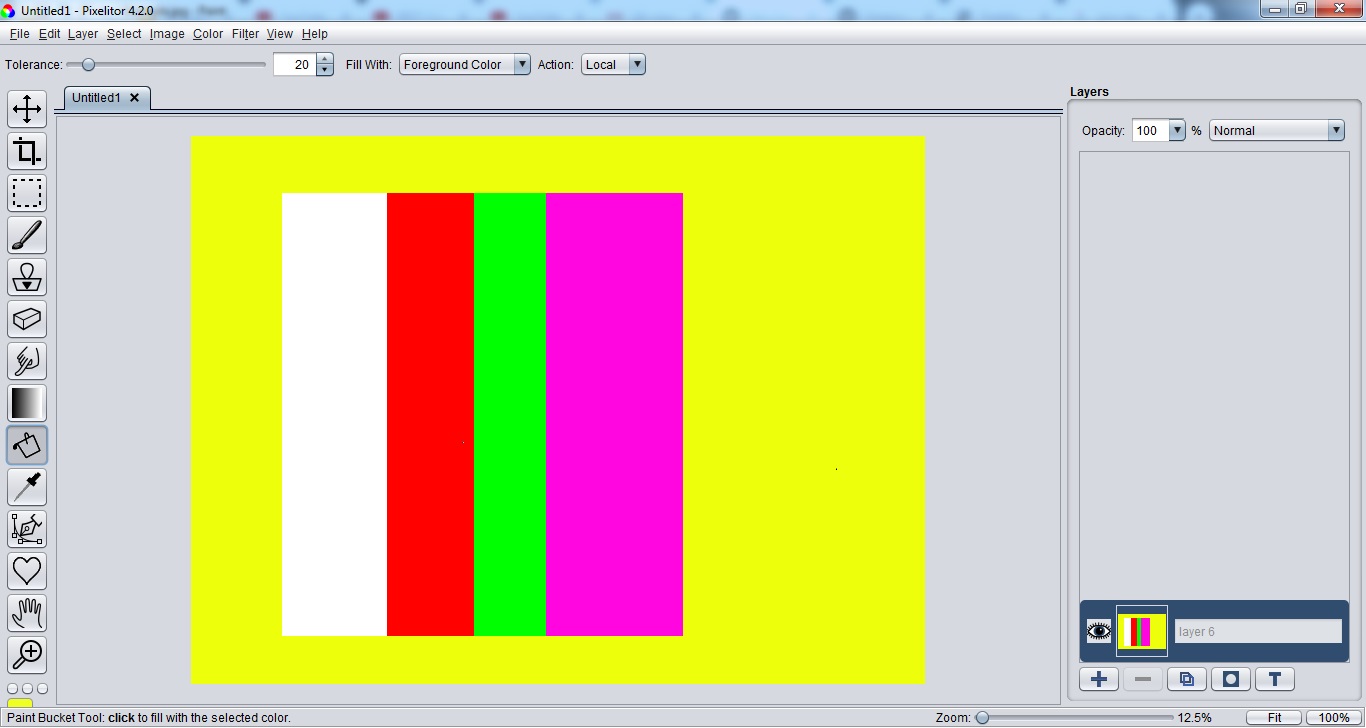Open the Select menu
Image resolution: width=1366 pixels, height=728 pixels.
[x=124, y=34]
